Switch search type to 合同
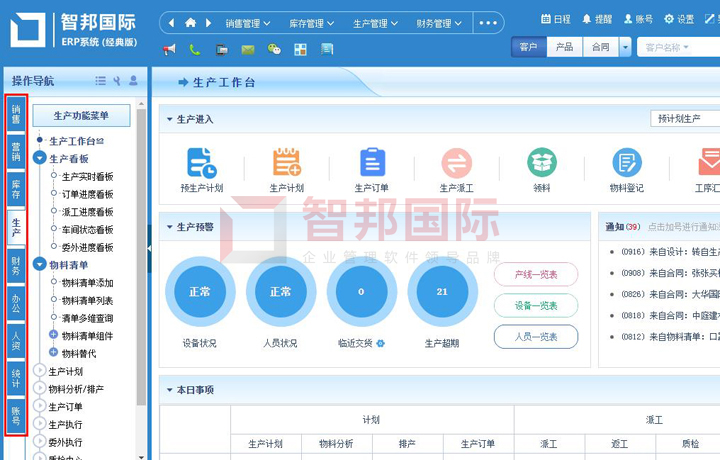720x460 pixels. point(599,47)
